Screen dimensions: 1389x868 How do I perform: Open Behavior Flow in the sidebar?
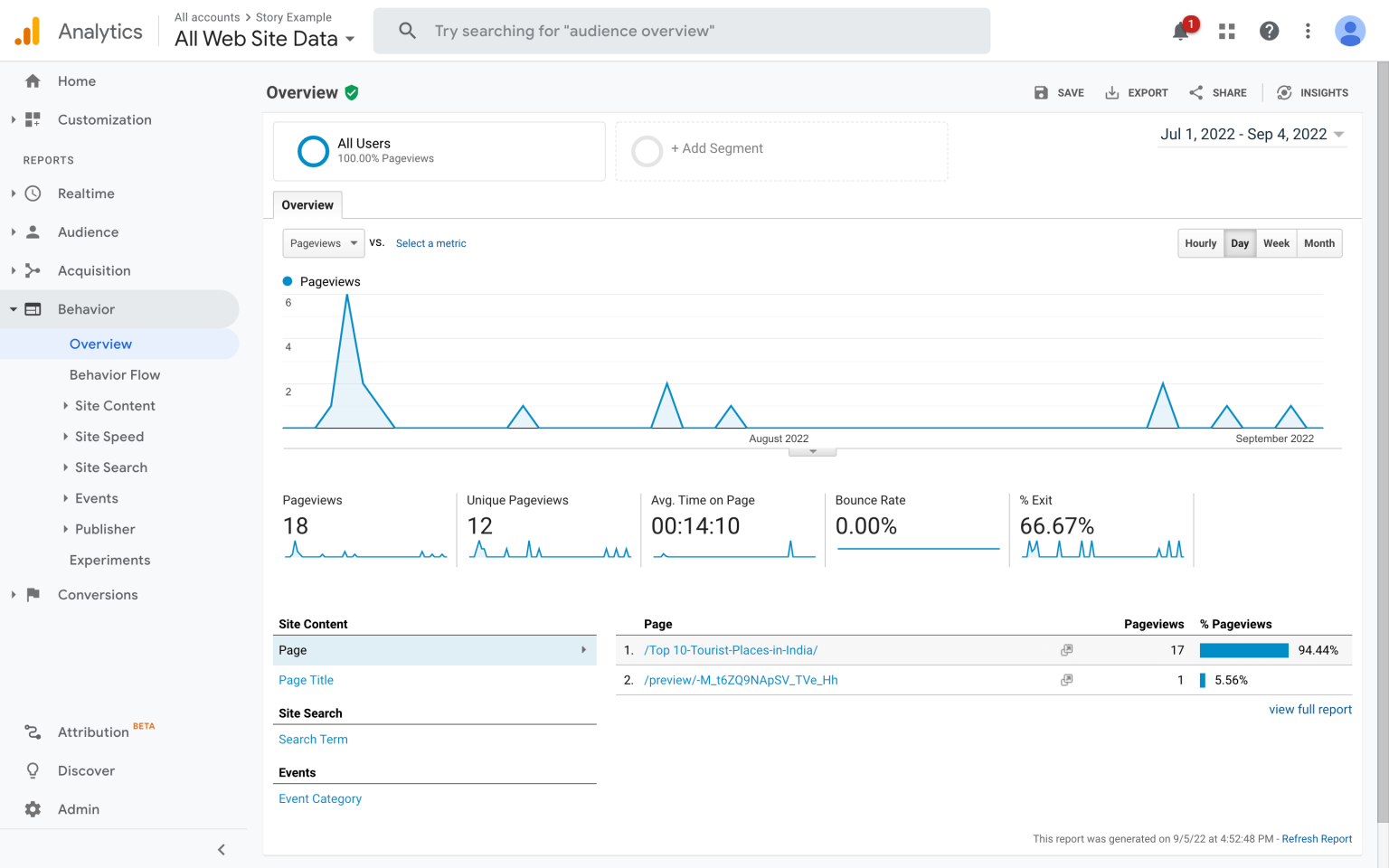pyautogui.click(x=115, y=374)
